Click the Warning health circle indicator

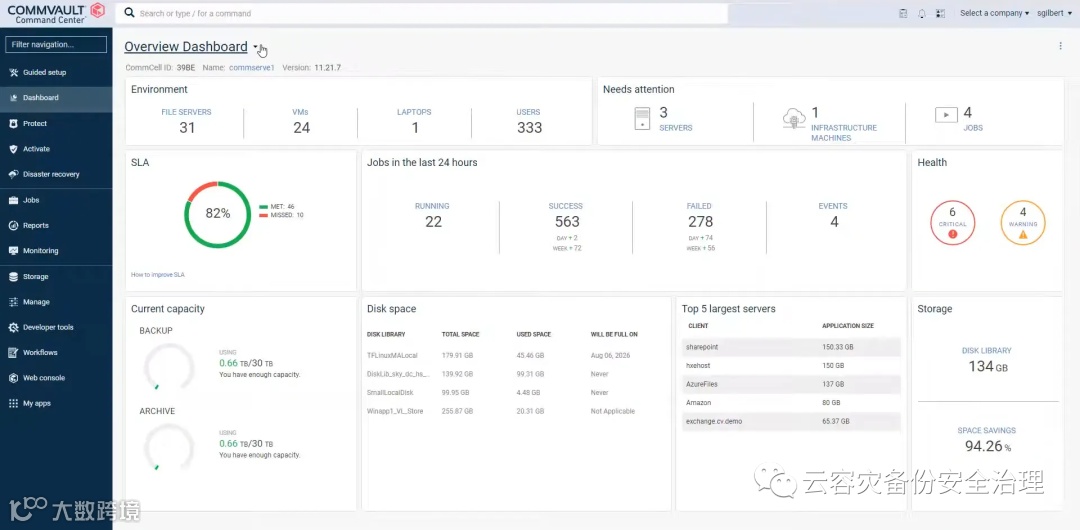coord(1023,223)
